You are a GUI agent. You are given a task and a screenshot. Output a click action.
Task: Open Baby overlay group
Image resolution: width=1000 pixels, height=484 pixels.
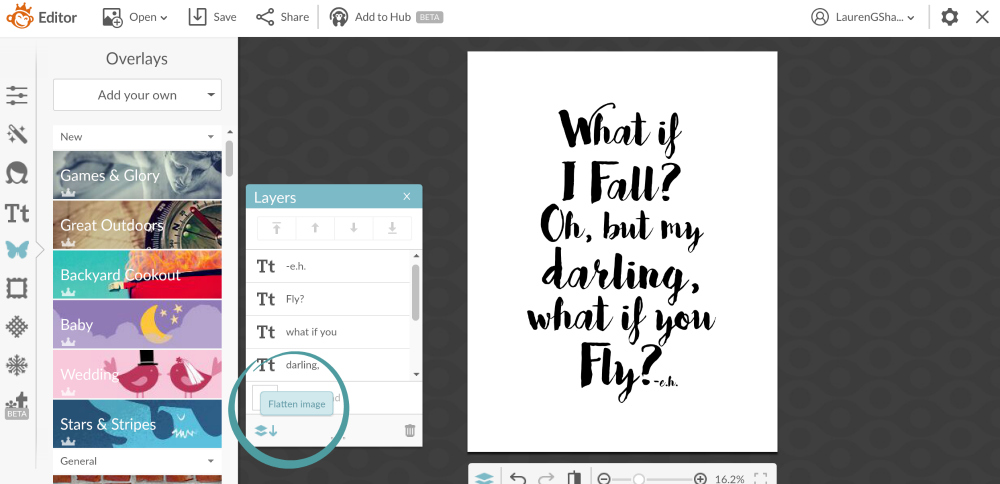click(x=137, y=324)
